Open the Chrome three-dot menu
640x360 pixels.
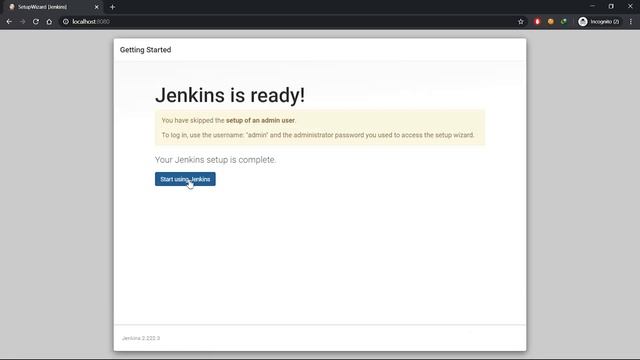(x=631, y=22)
